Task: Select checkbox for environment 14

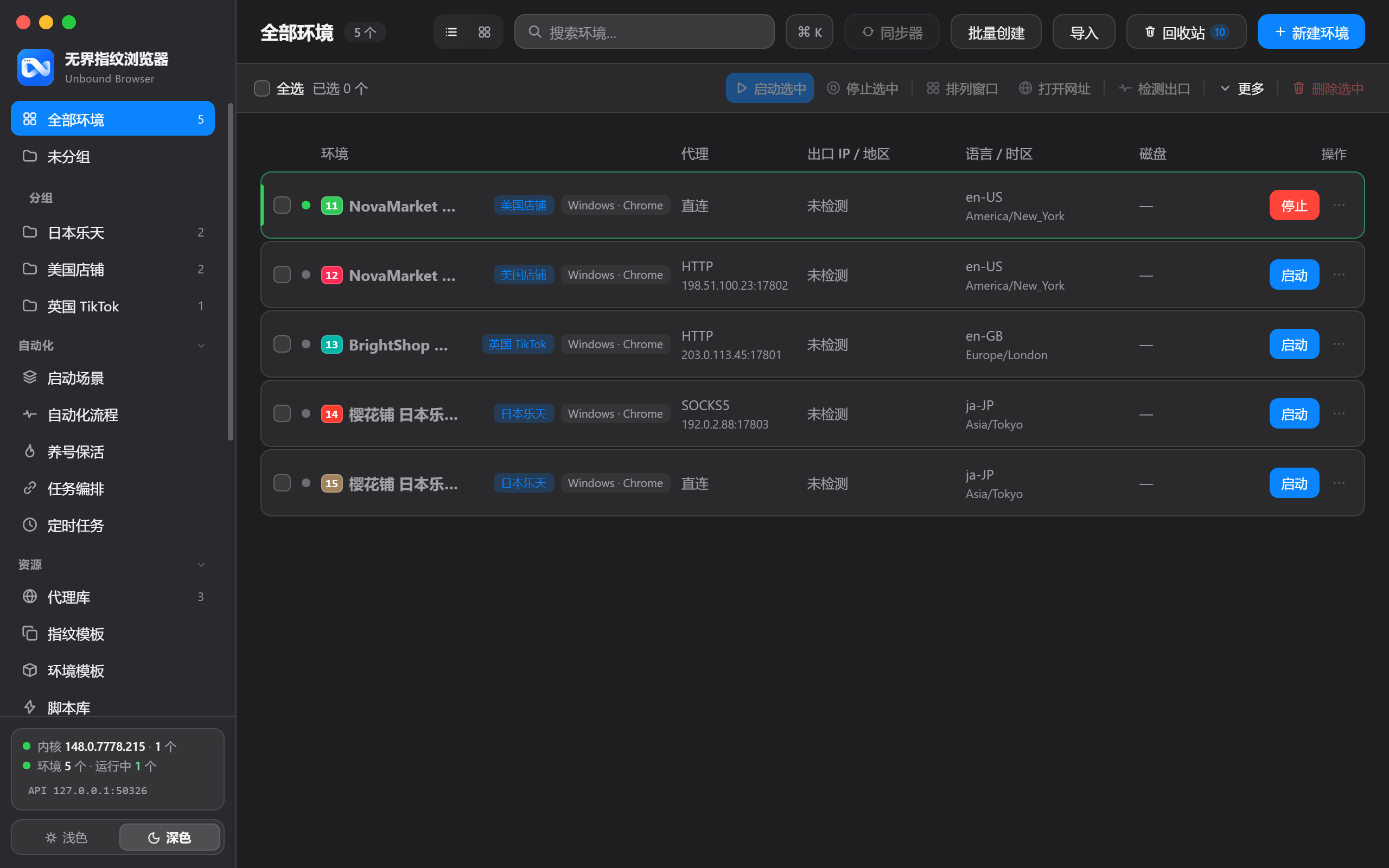Action: coord(282,413)
